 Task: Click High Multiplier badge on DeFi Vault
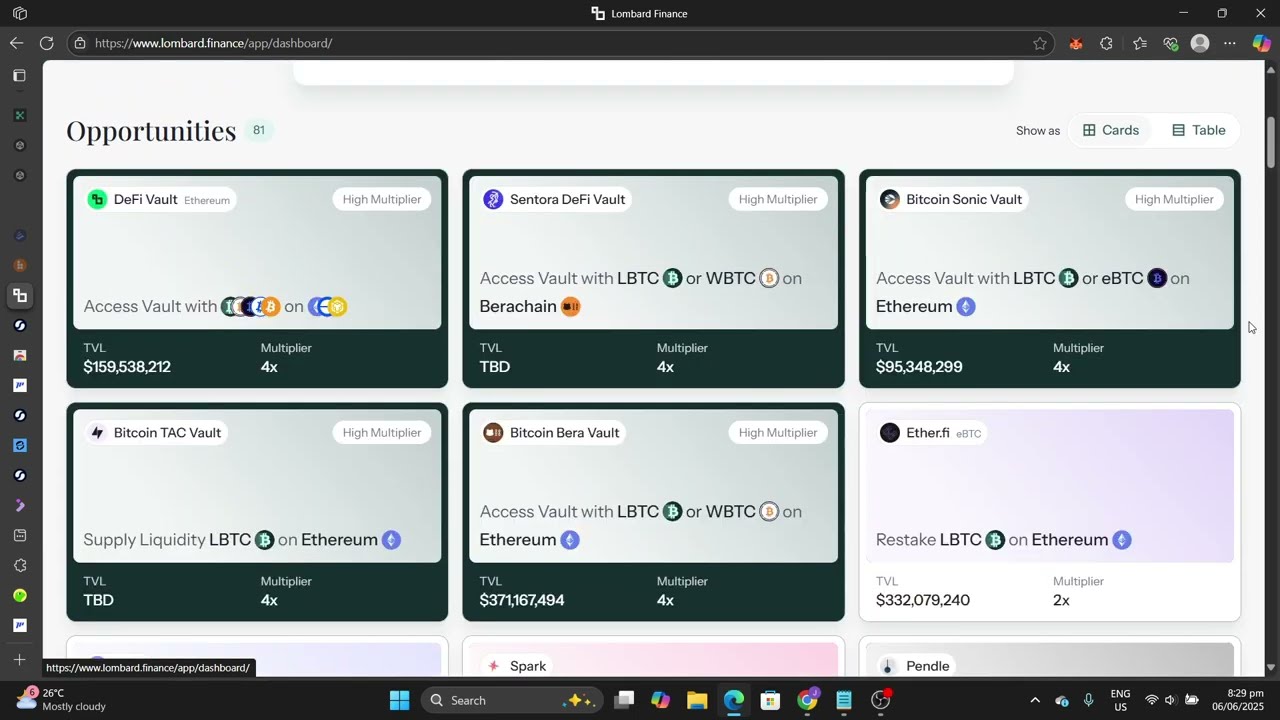pyautogui.click(x=382, y=199)
